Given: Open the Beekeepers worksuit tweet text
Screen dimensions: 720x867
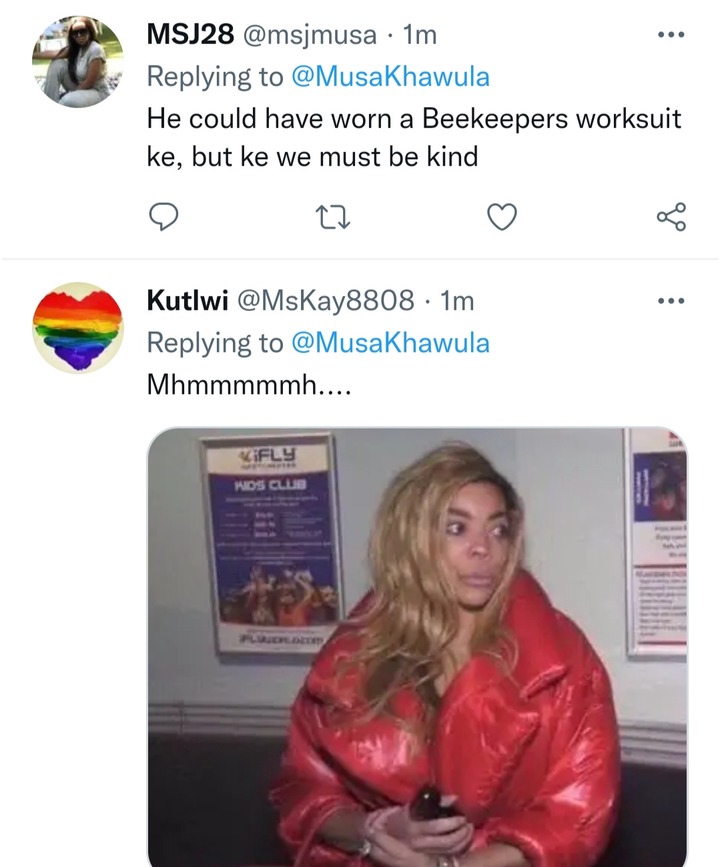Looking at the screenshot, I should coord(414,137).
